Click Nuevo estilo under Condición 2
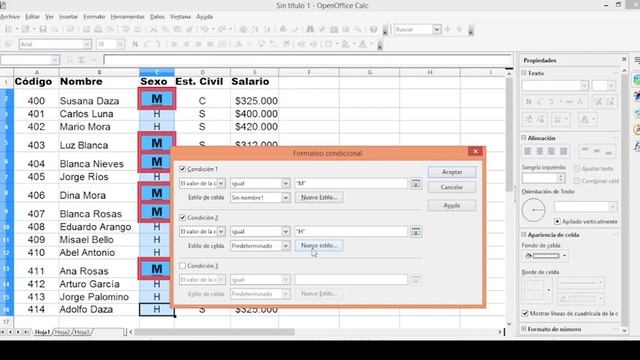 (x=319, y=246)
